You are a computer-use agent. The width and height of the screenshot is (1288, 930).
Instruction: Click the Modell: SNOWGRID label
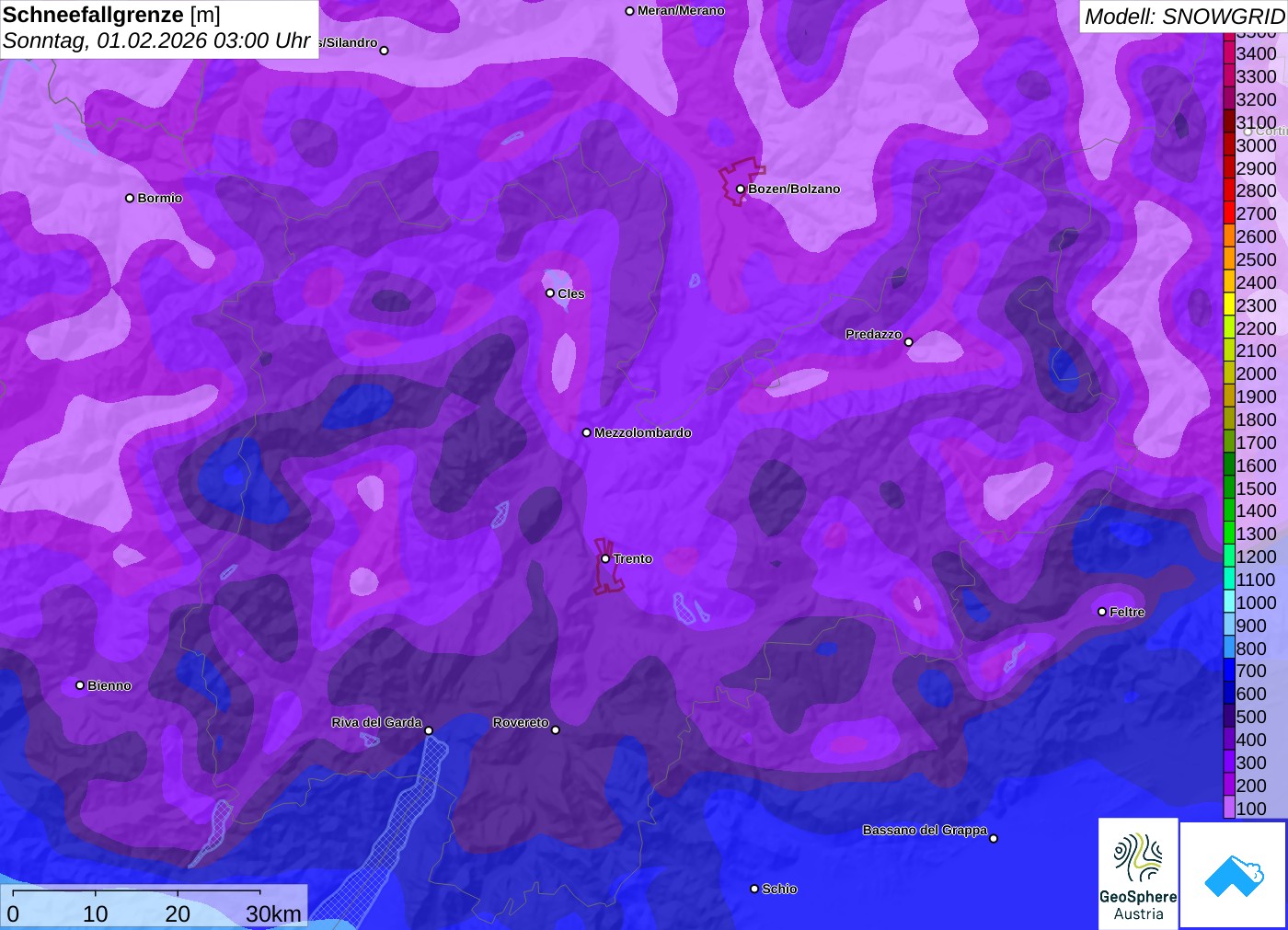point(1184,17)
